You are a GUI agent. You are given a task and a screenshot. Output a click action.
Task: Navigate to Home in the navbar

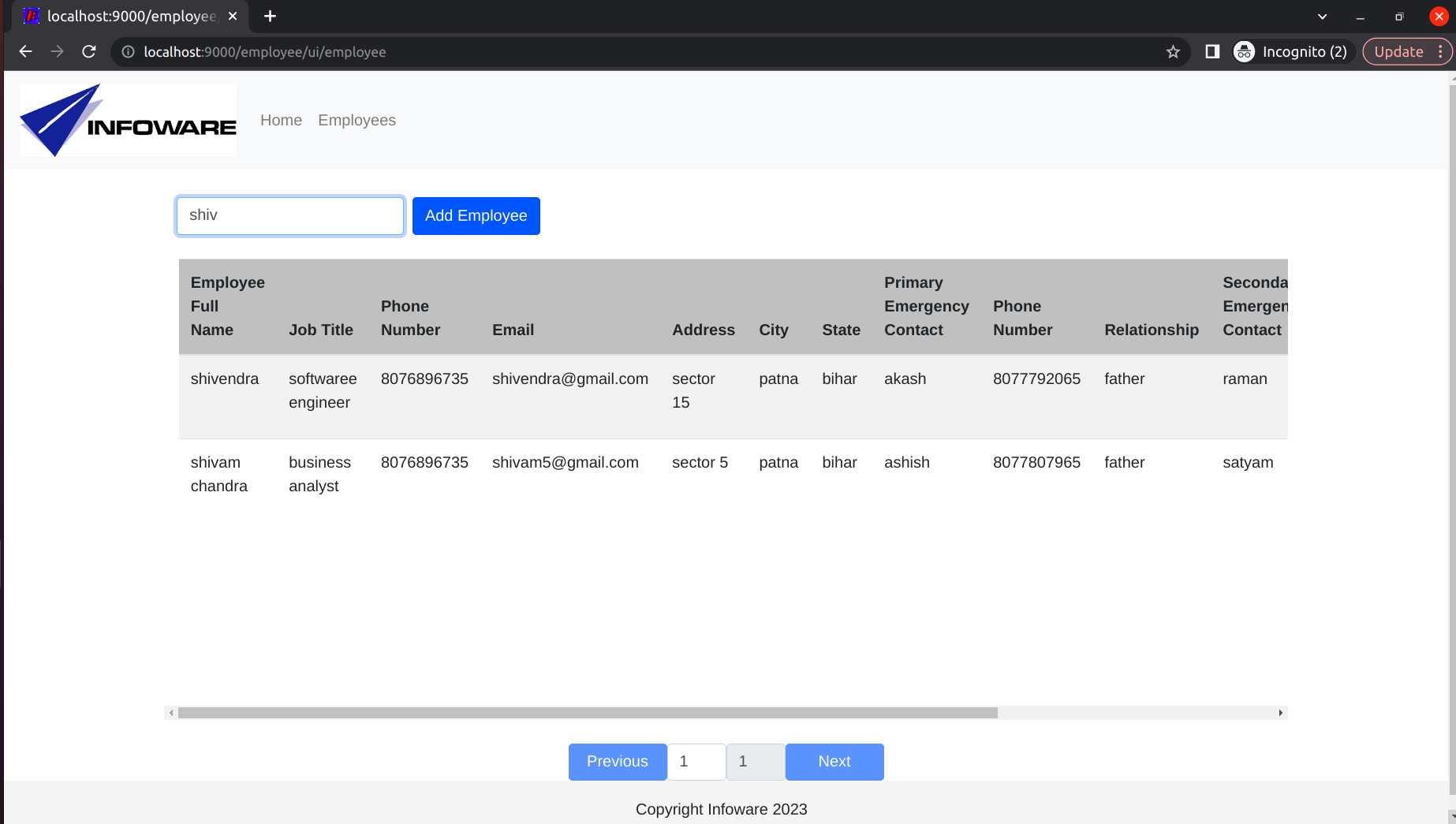[x=281, y=120]
